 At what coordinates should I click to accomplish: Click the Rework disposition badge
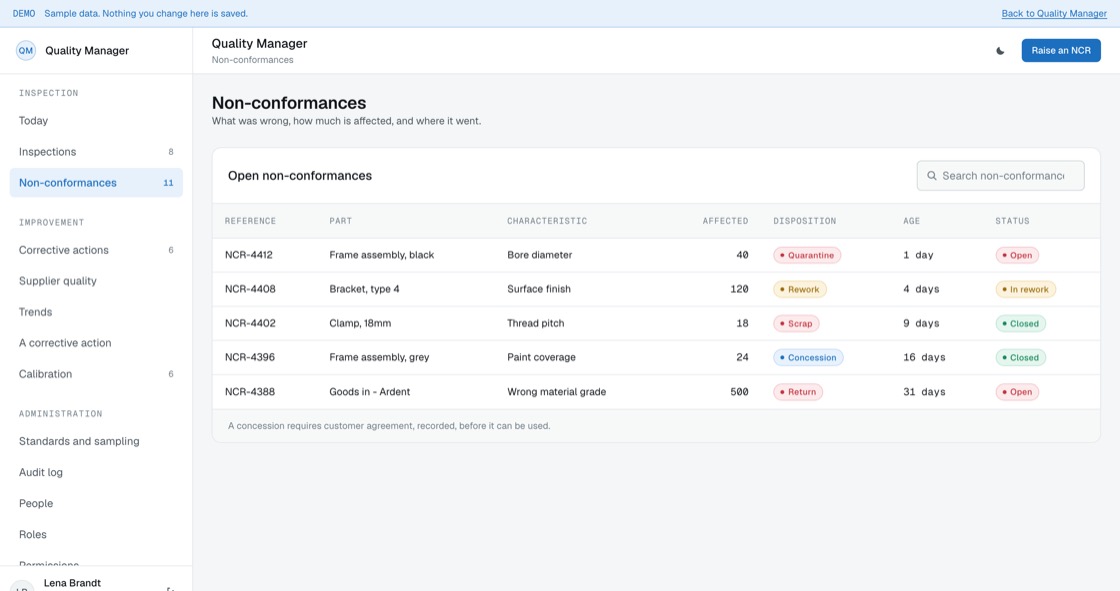click(x=799, y=289)
